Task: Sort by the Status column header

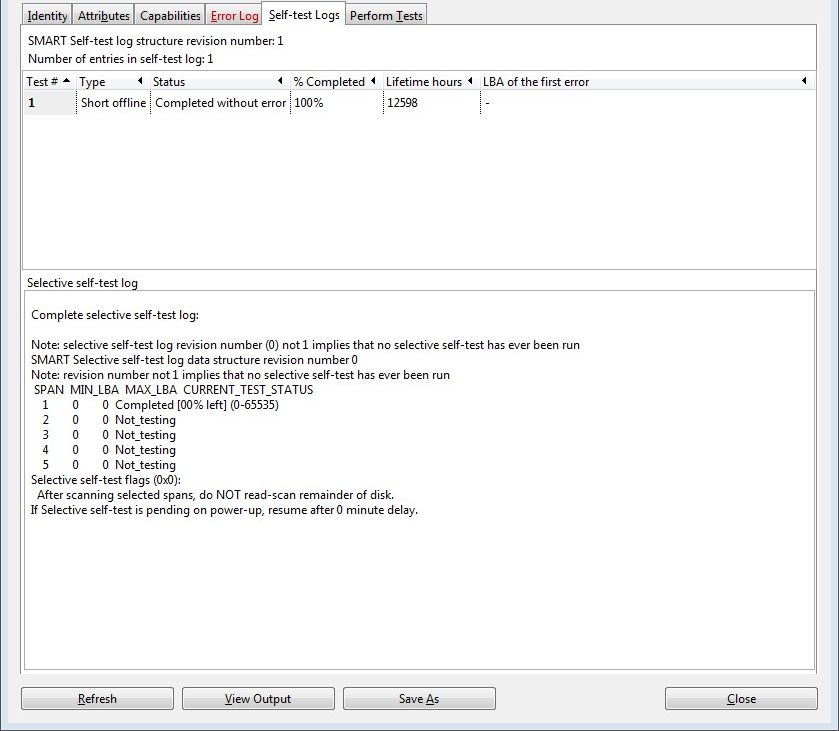Action: click(x=219, y=81)
